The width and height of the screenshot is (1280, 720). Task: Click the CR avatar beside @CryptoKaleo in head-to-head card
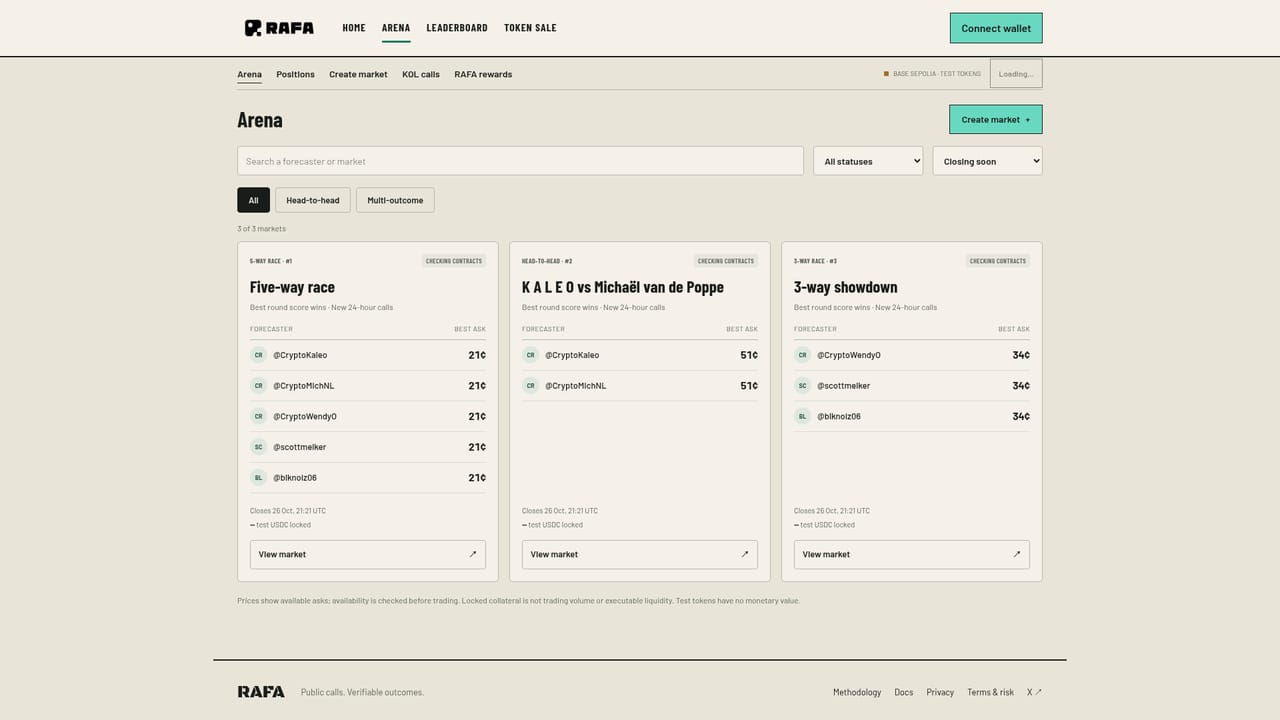(530, 355)
